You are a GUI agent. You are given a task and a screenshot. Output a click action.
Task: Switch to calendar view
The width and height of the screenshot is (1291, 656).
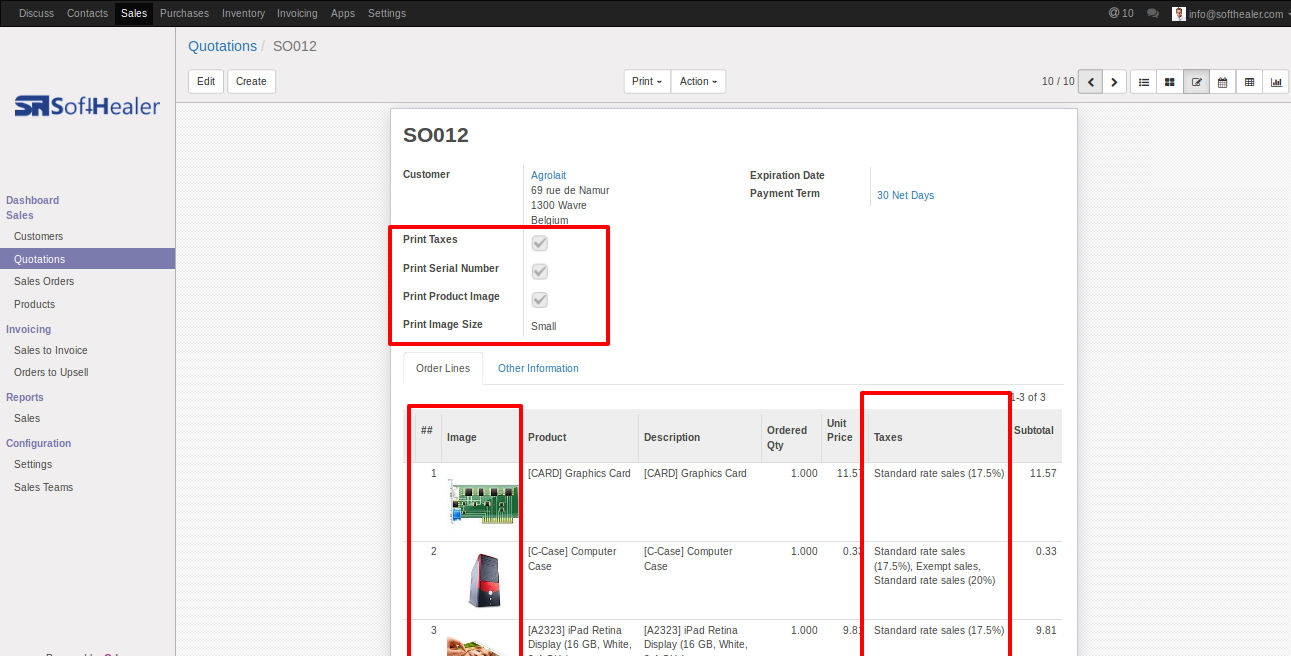pyautogui.click(x=1222, y=82)
